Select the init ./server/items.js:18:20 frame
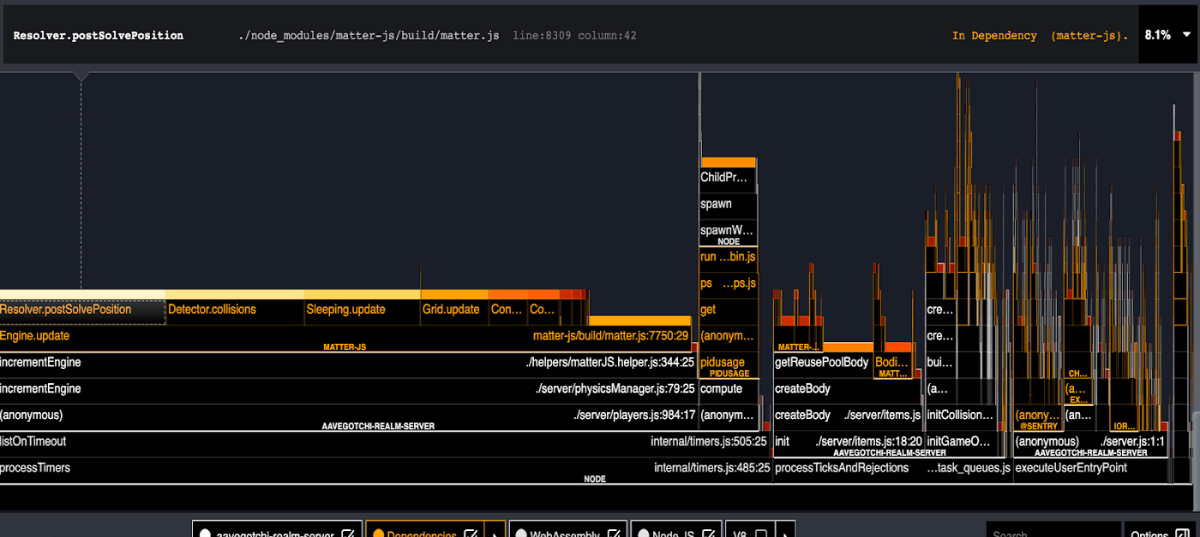 click(847, 442)
